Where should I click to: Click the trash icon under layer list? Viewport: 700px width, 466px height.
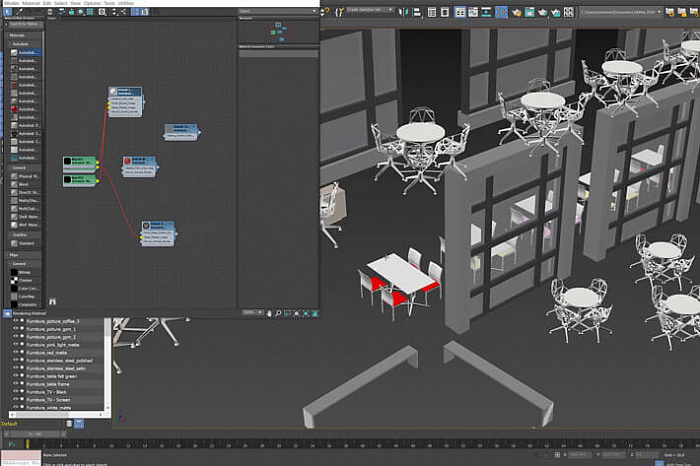pyautogui.click(x=71, y=423)
